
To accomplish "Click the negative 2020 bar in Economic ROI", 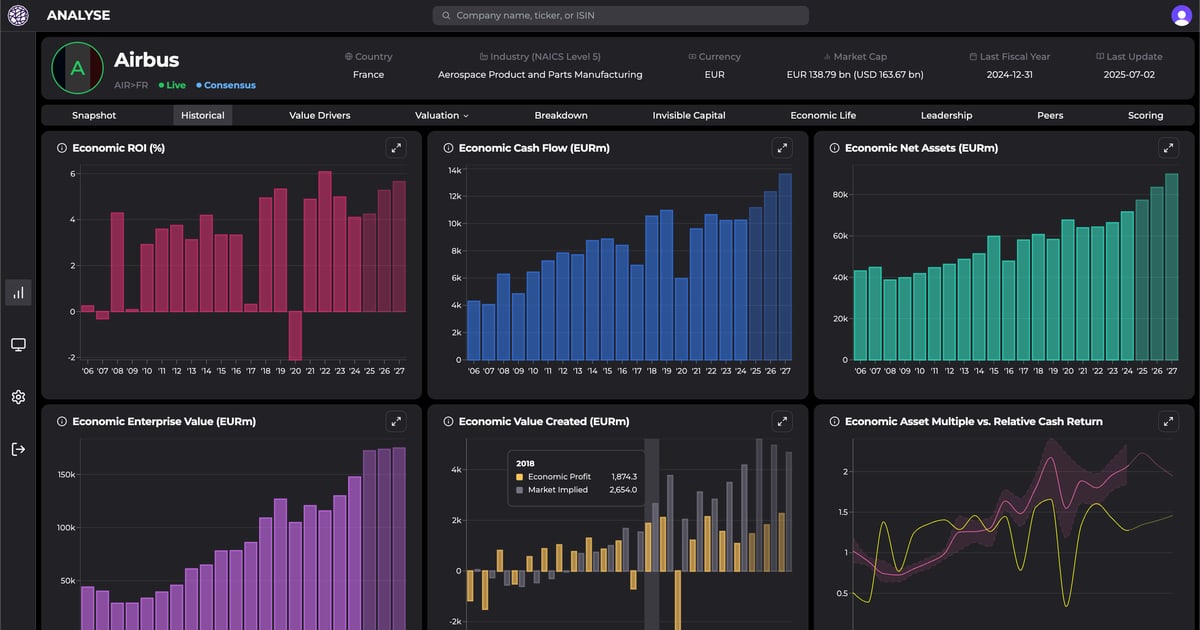I will tap(295, 335).
